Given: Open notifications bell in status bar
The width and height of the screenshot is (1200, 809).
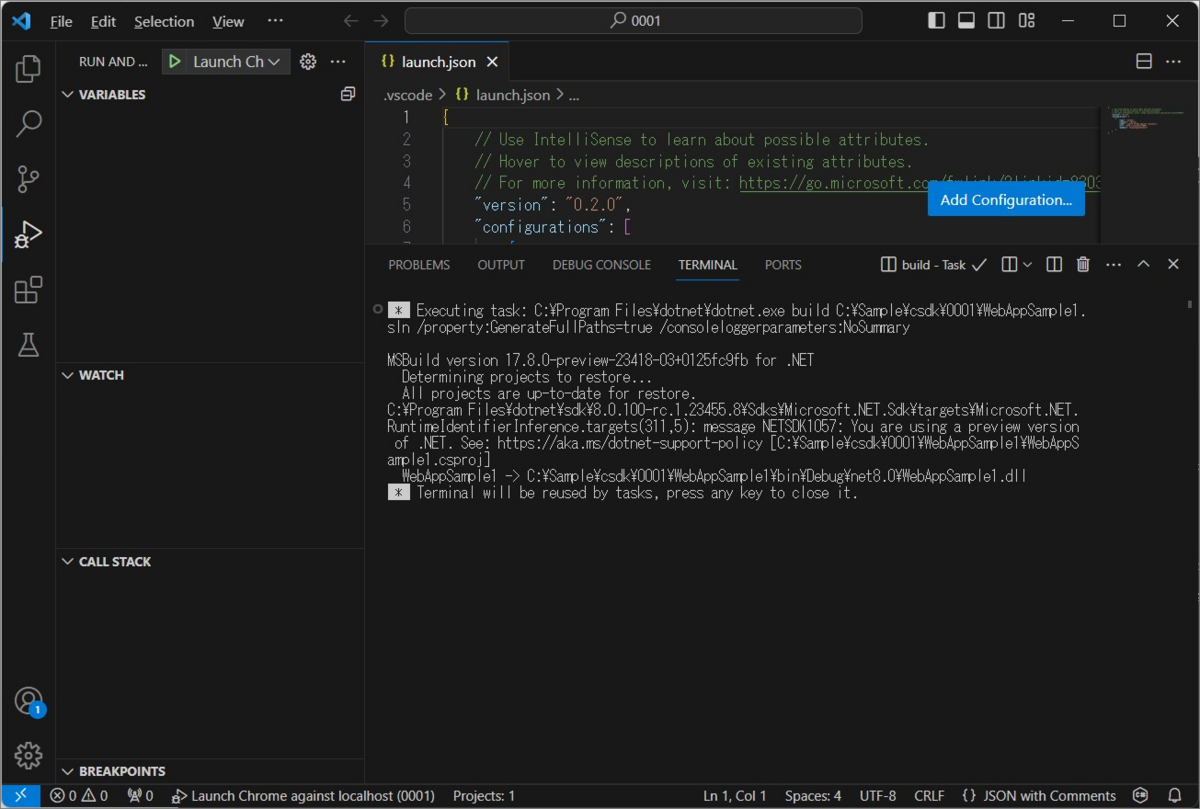Looking at the screenshot, I should click(1175, 796).
